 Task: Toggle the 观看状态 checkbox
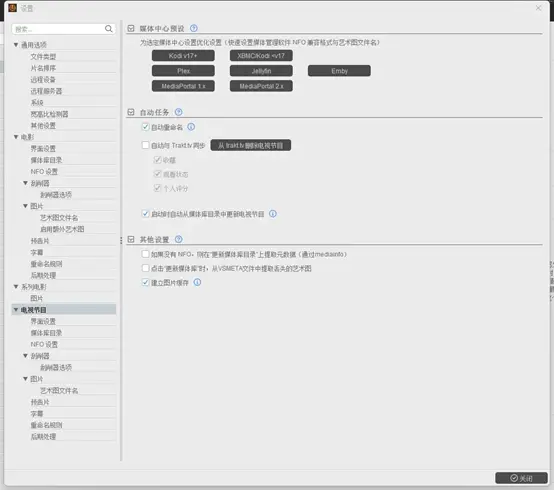coord(158,174)
